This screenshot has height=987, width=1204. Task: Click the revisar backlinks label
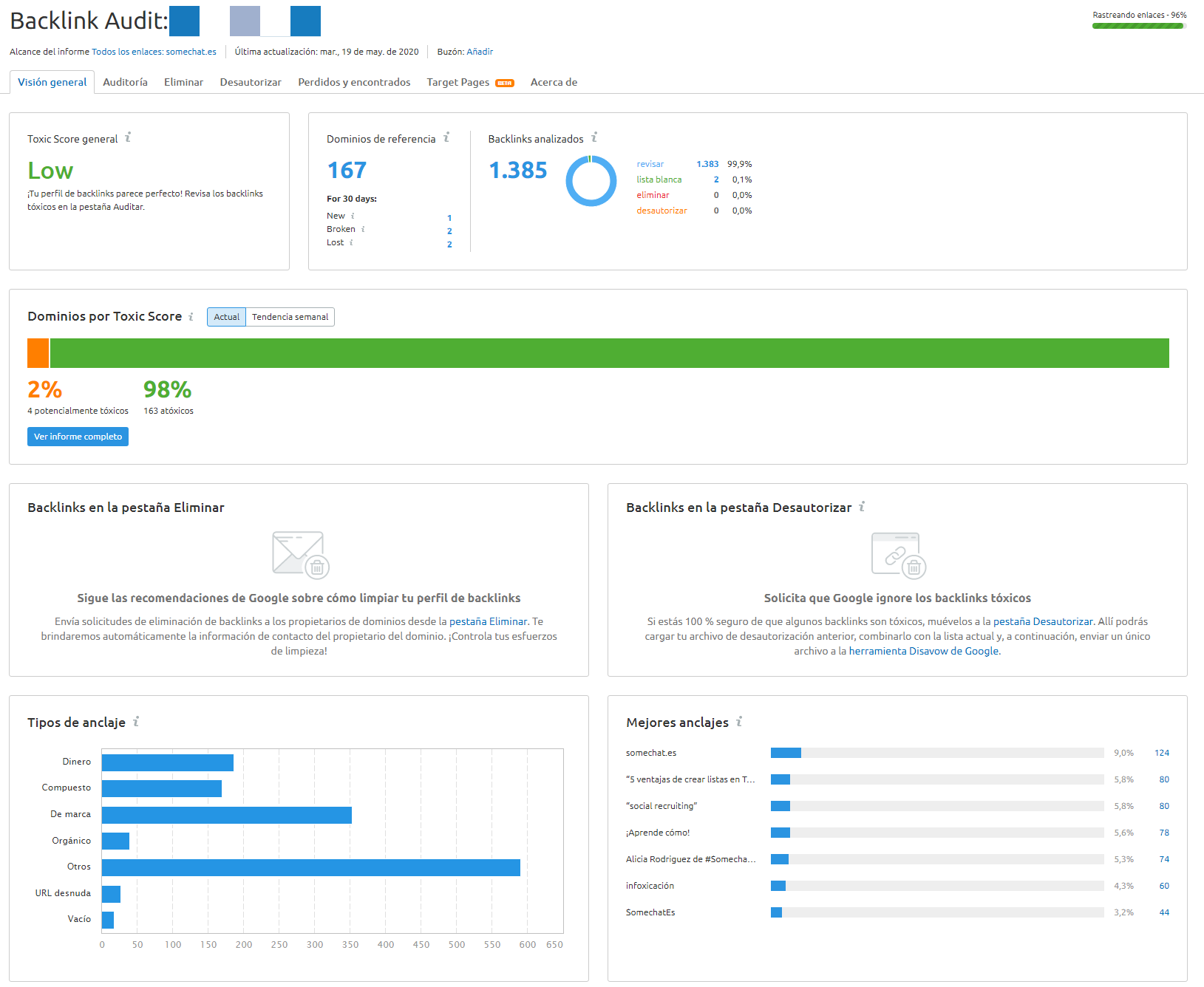pyautogui.click(x=650, y=164)
